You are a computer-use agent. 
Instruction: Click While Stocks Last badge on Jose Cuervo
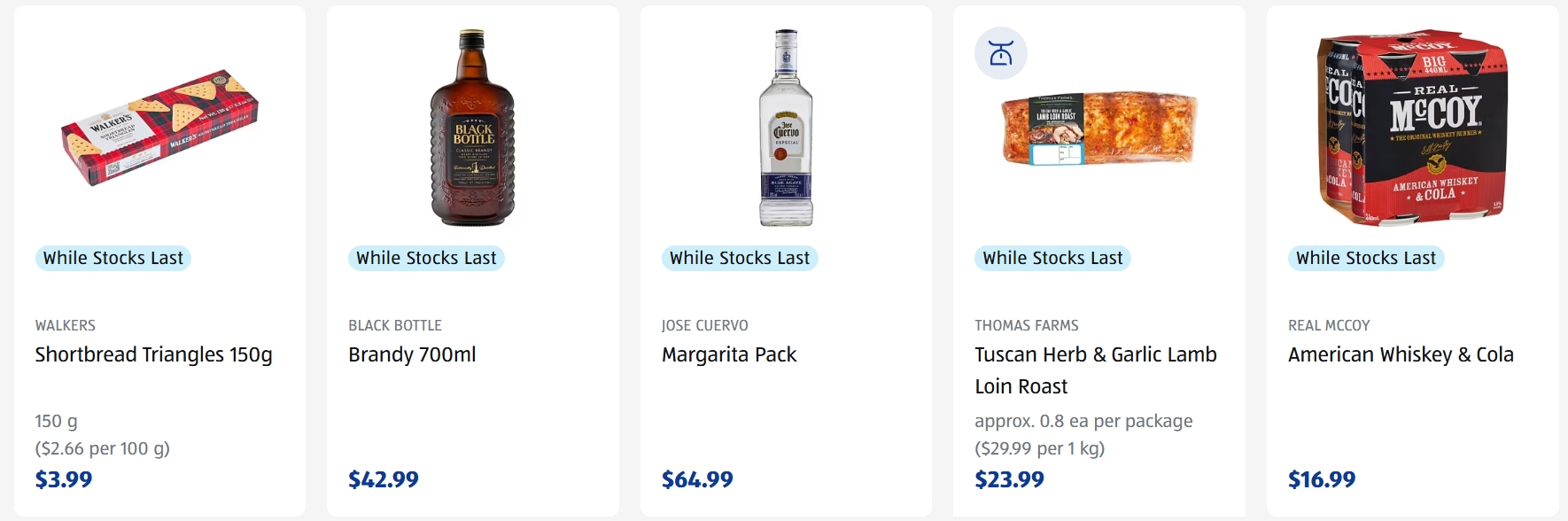pyautogui.click(x=740, y=258)
